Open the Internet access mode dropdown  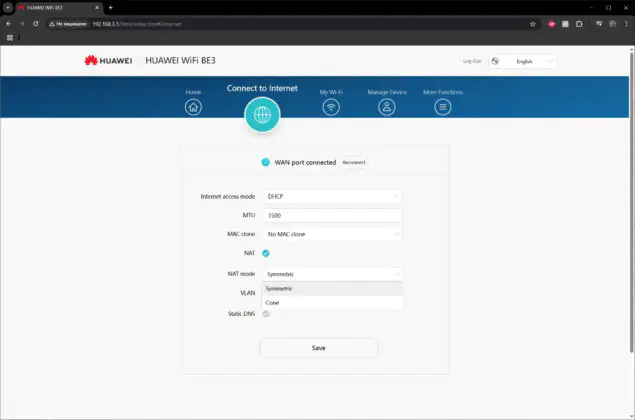coord(332,196)
